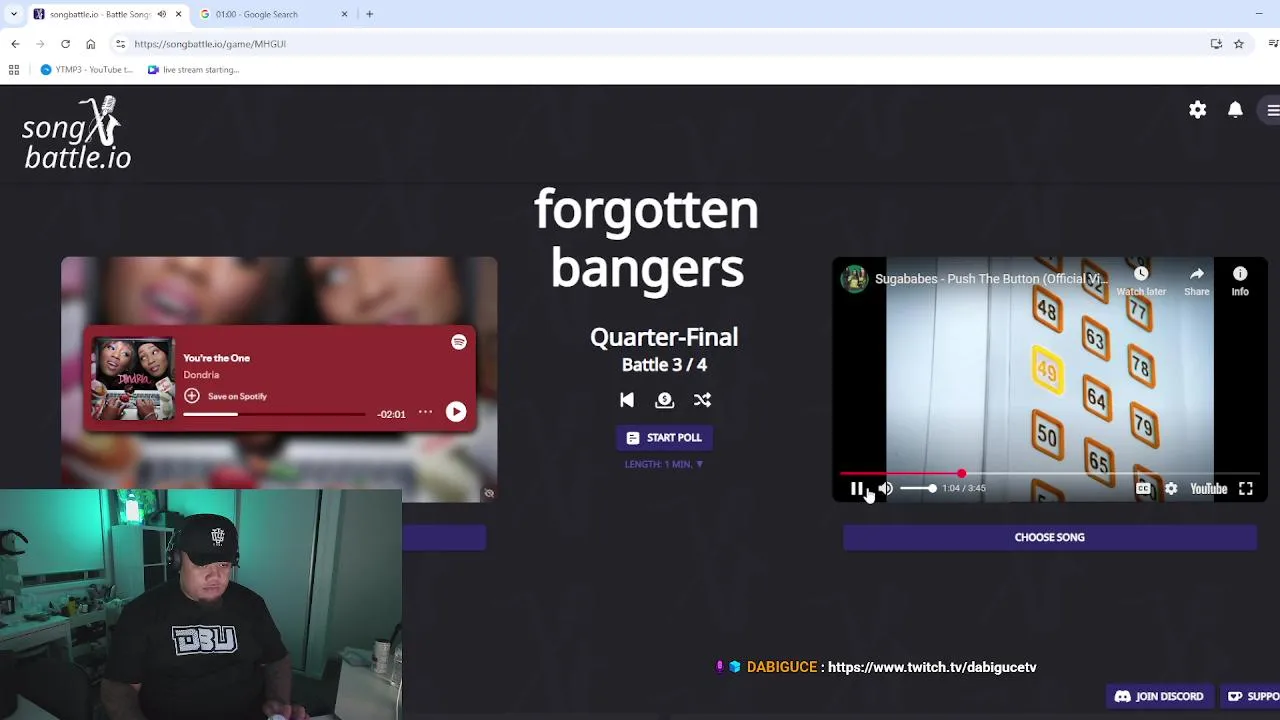The height and width of the screenshot is (720, 1280).
Task: Click the dollar coin icon under Battle 3 / 4
Action: pyautogui.click(x=664, y=400)
